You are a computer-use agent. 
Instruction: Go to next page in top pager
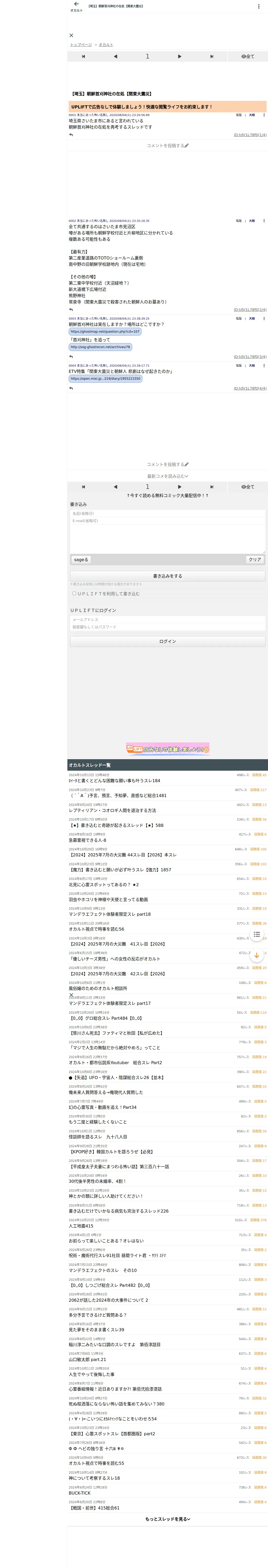click(180, 57)
